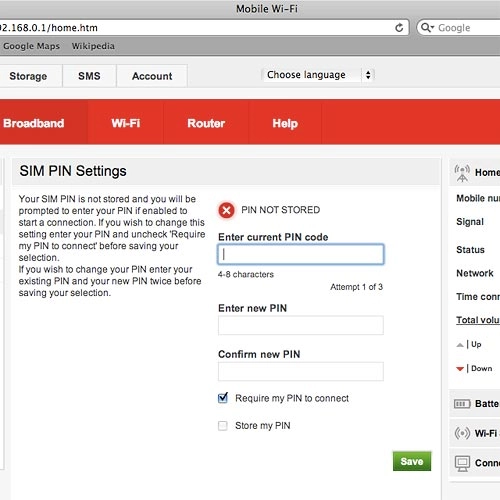500x500 pixels.
Task: Enable the Store my PIN checkbox
Action: pyautogui.click(x=223, y=426)
